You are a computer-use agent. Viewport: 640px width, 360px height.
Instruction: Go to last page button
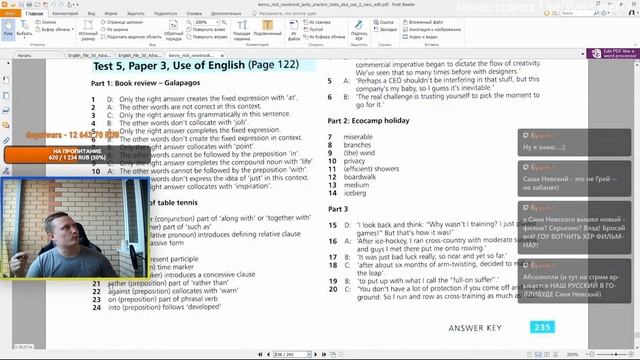324,354
